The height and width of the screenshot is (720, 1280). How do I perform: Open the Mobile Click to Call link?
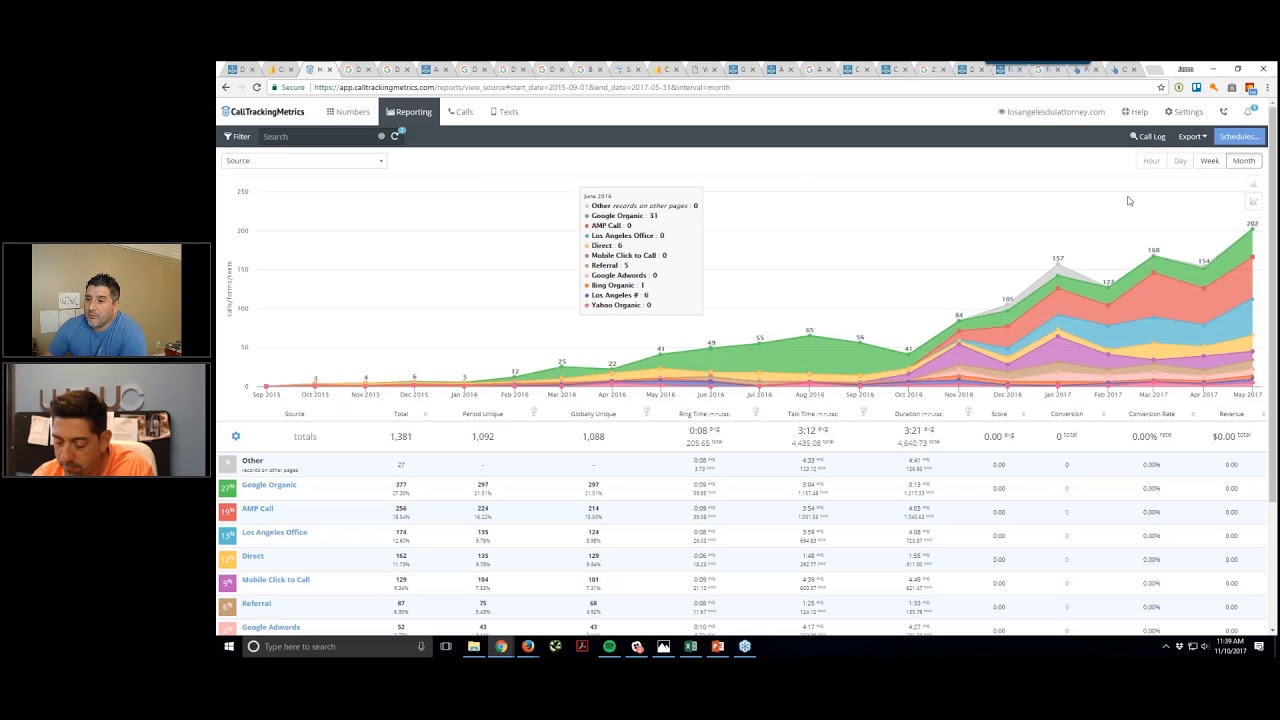pyautogui.click(x=275, y=580)
